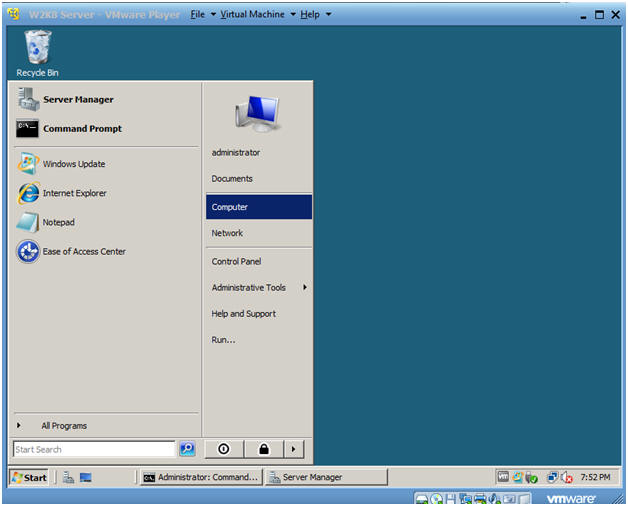Click the administrator computer picture
The image size is (628, 506).
click(x=258, y=114)
